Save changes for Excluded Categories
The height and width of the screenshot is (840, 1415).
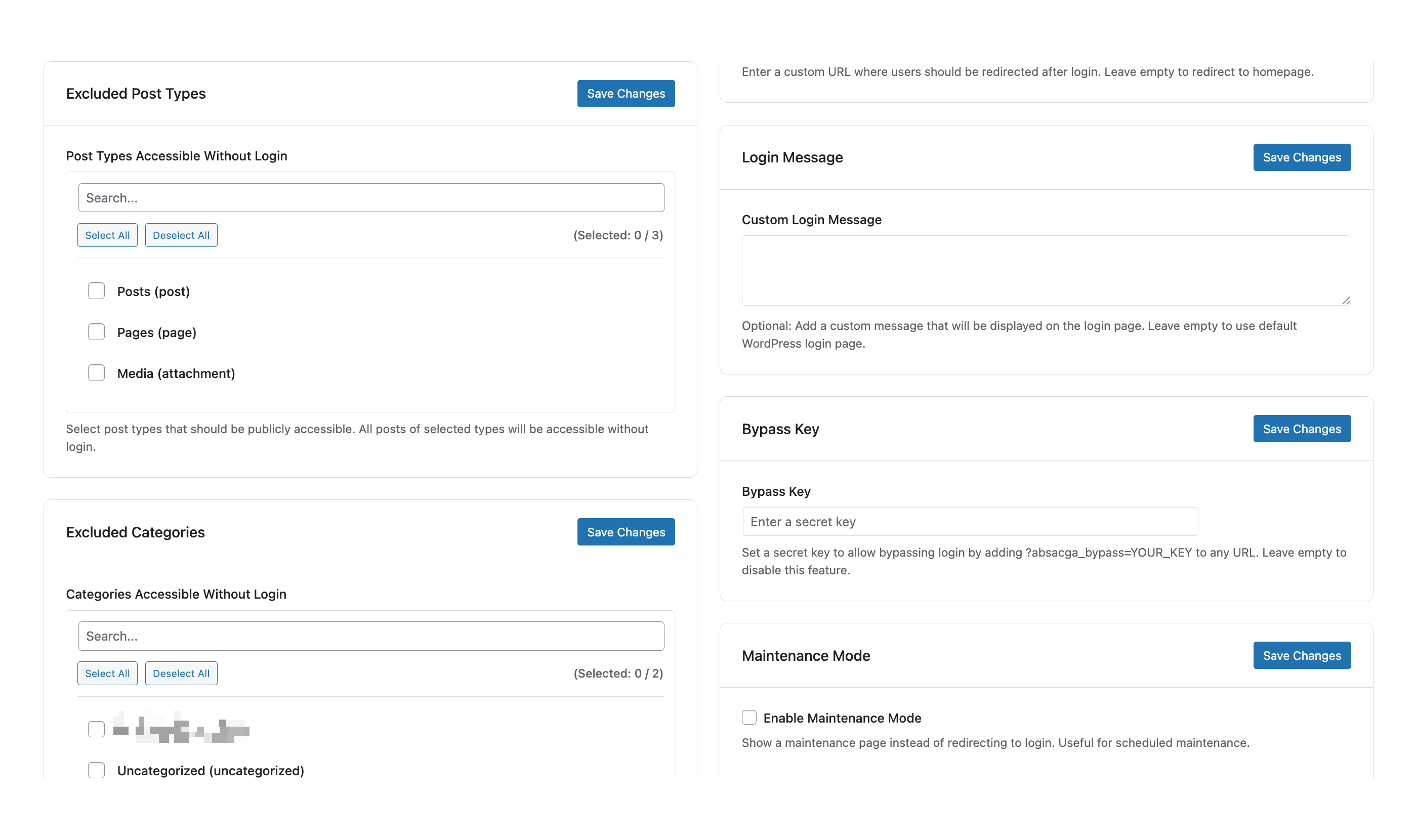click(x=626, y=532)
